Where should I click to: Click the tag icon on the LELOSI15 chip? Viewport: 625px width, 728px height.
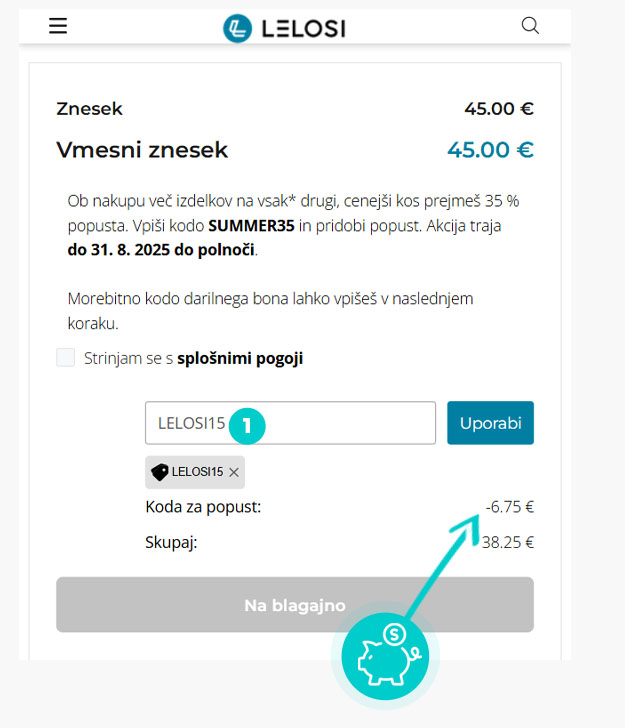160,472
